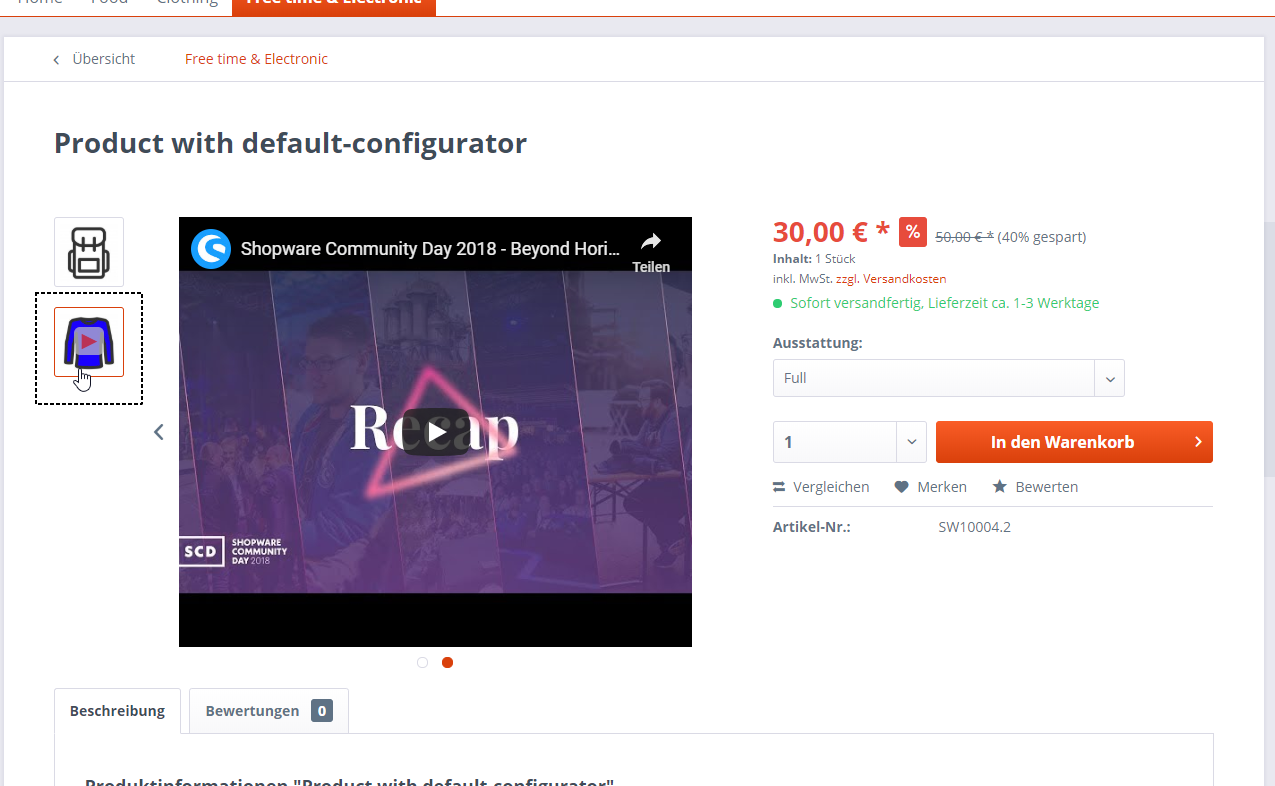Click the Vergleichen compare icon
This screenshot has width=1275, height=786.
click(779, 487)
